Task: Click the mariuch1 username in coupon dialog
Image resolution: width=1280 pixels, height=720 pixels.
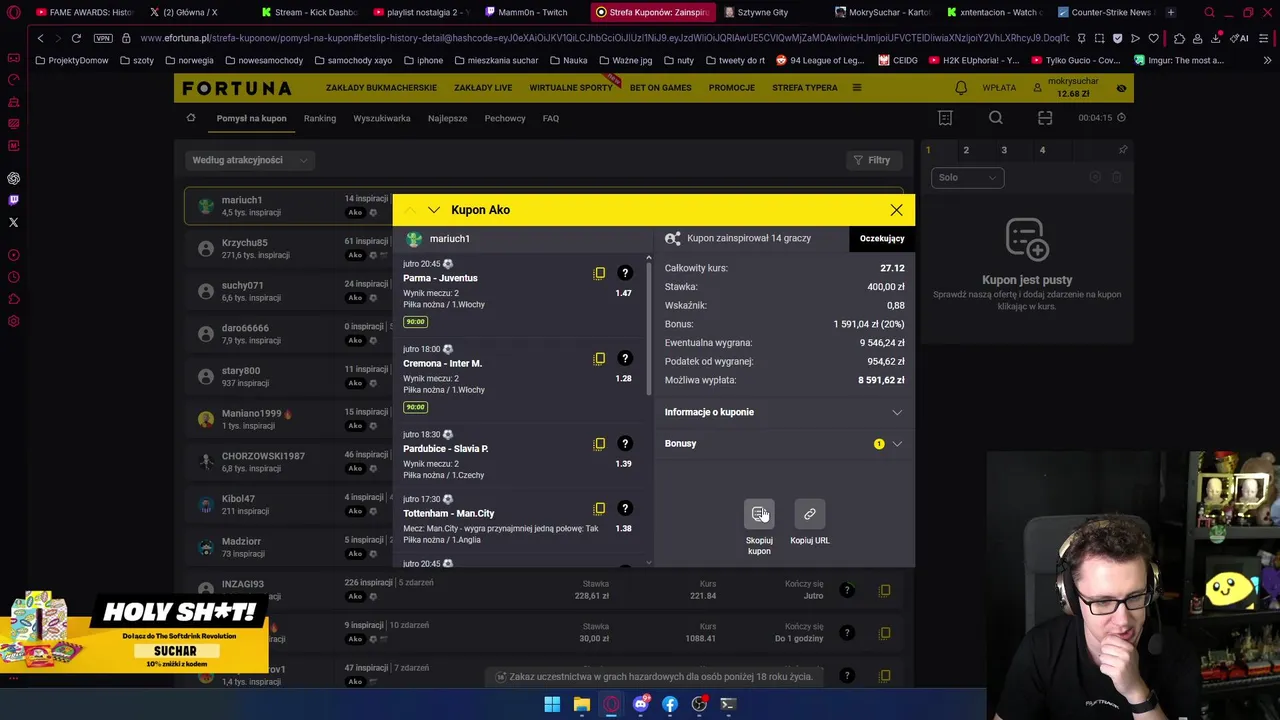Action: pyautogui.click(x=450, y=239)
